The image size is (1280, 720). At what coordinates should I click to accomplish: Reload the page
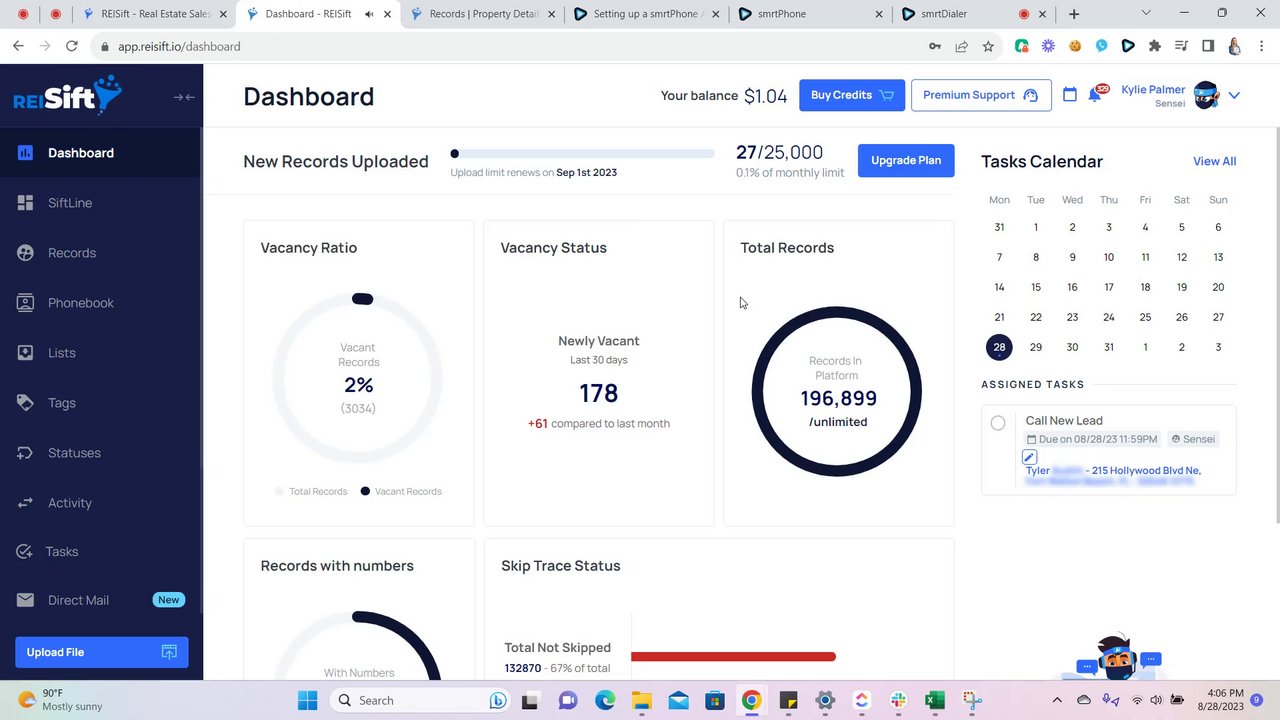(x=72, y=46)
